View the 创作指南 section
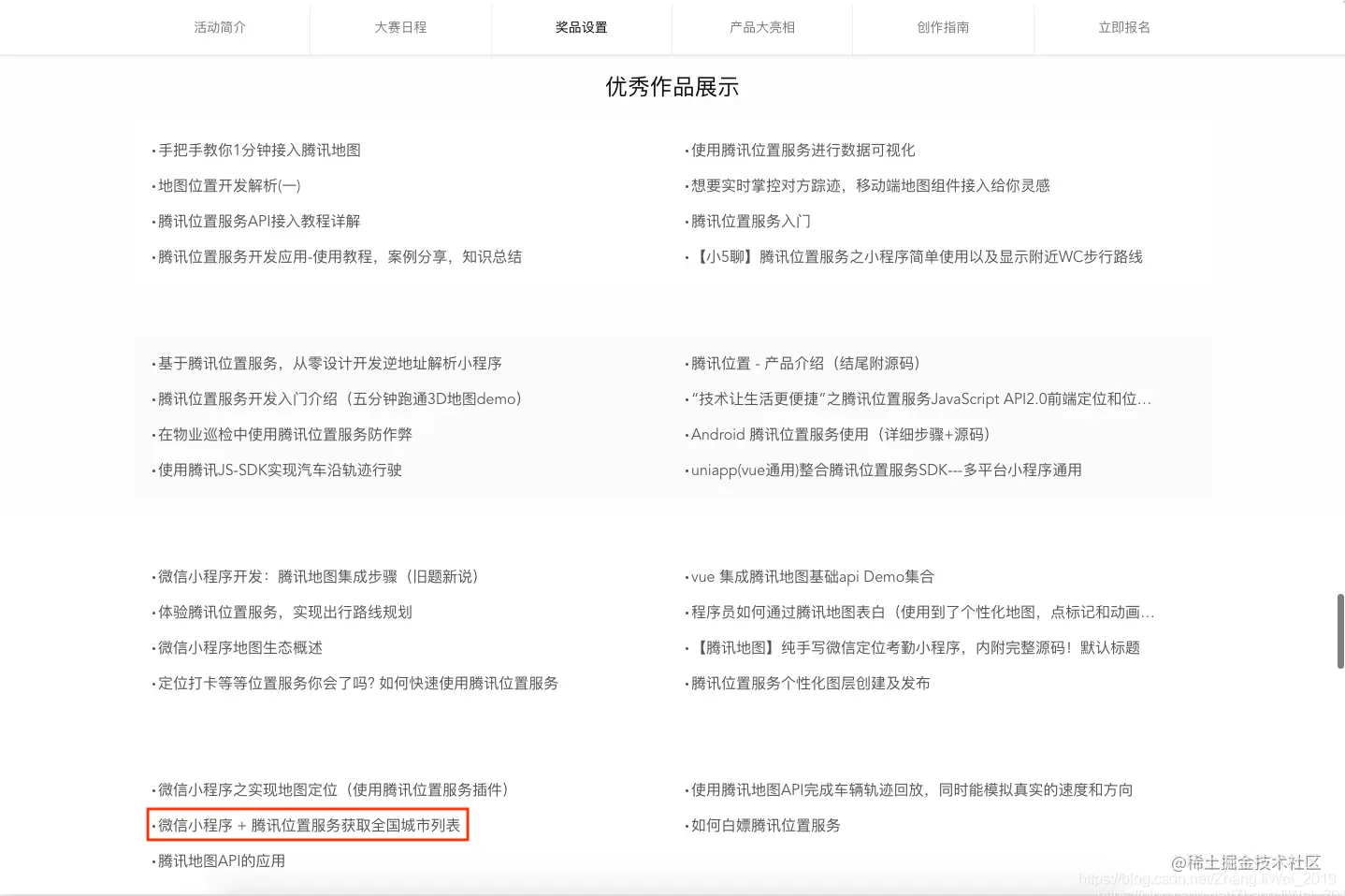Screen dimensions: 1345x896 pos(943,27)
